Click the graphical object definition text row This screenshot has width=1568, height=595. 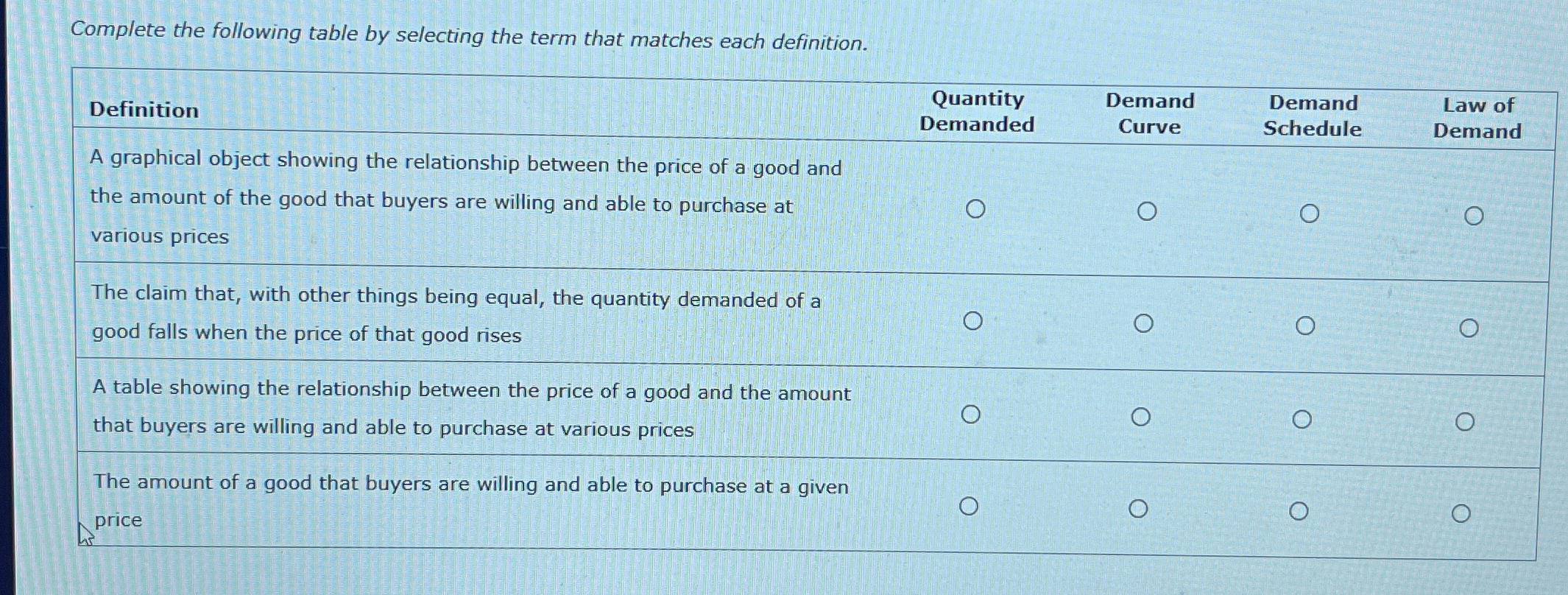464,199
